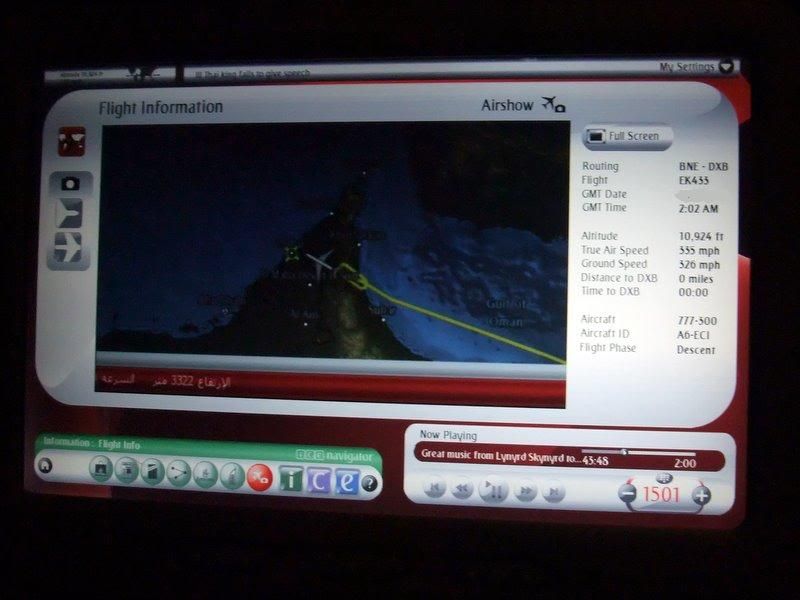Viewport: 800px width, 600px height.
Task: Click the Distance to DXB '0 miles'
Action: pos(696,279)
